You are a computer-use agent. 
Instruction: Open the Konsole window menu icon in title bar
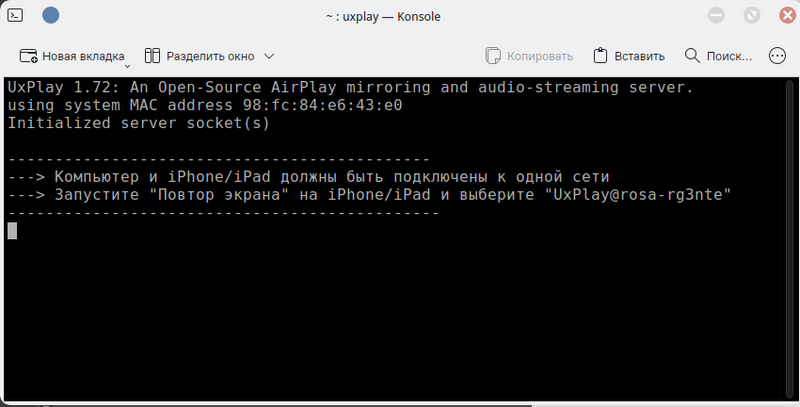18,16
